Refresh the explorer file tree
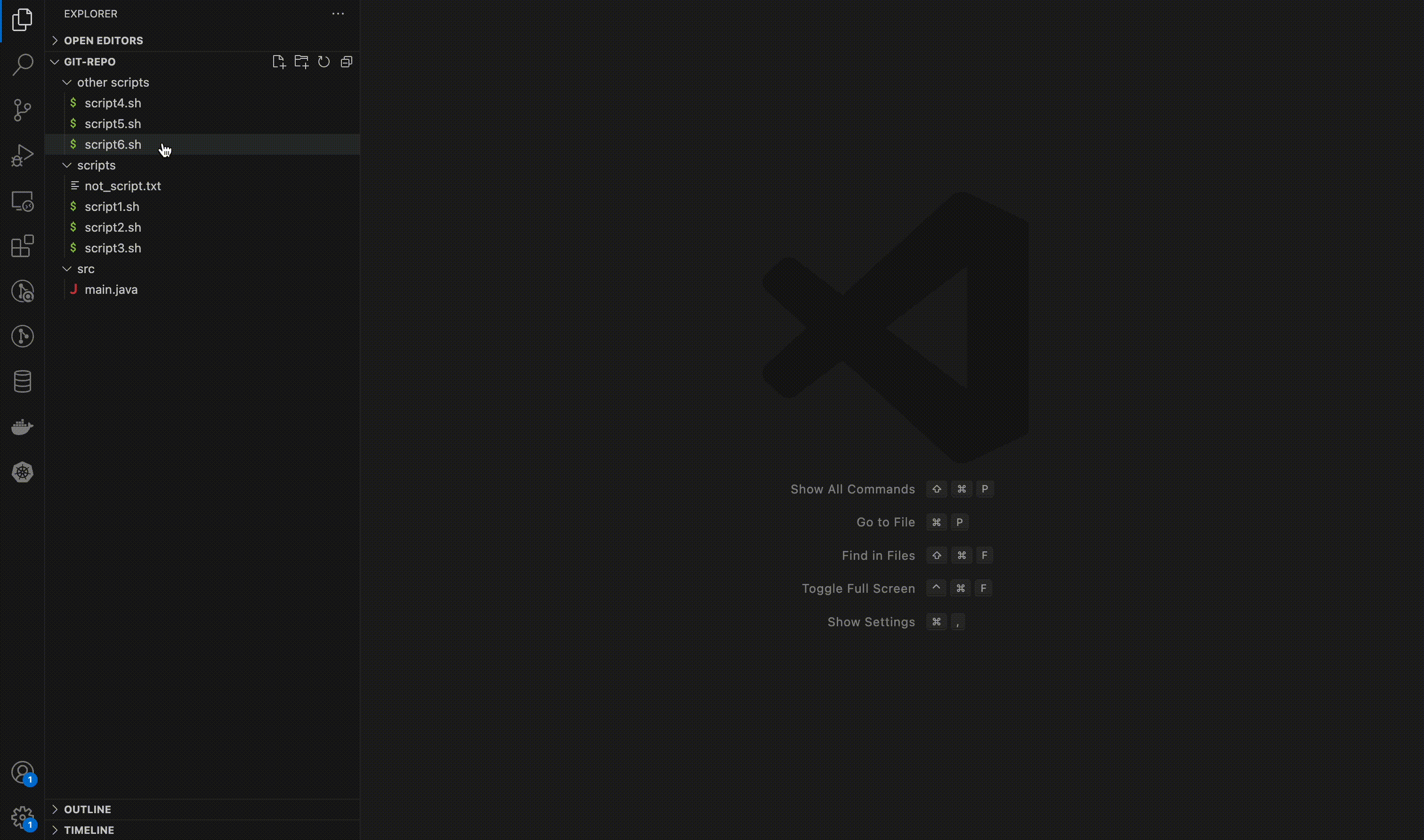Screen dimensions: 1424x840 coord(324,62)
